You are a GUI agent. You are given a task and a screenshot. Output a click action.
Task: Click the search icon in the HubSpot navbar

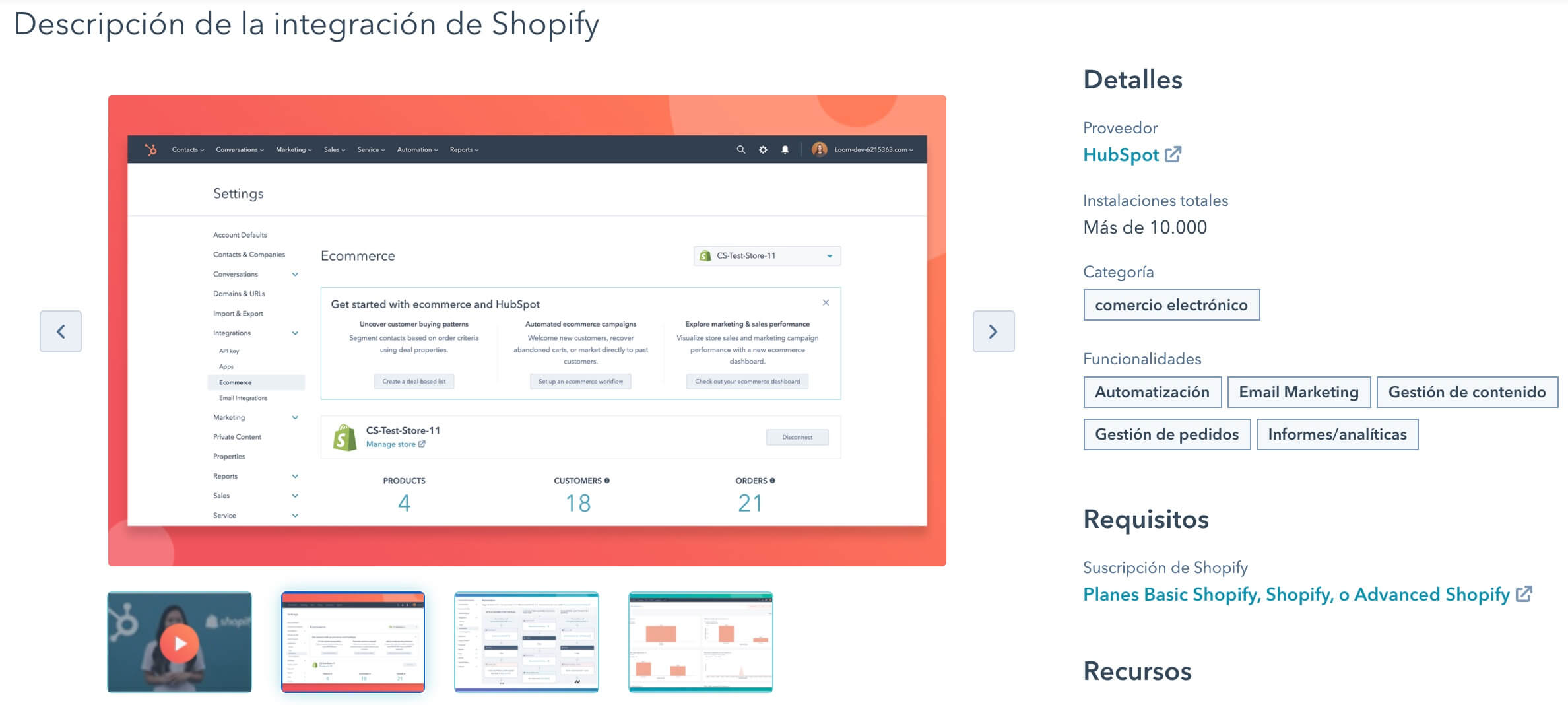tap(741, 149)
